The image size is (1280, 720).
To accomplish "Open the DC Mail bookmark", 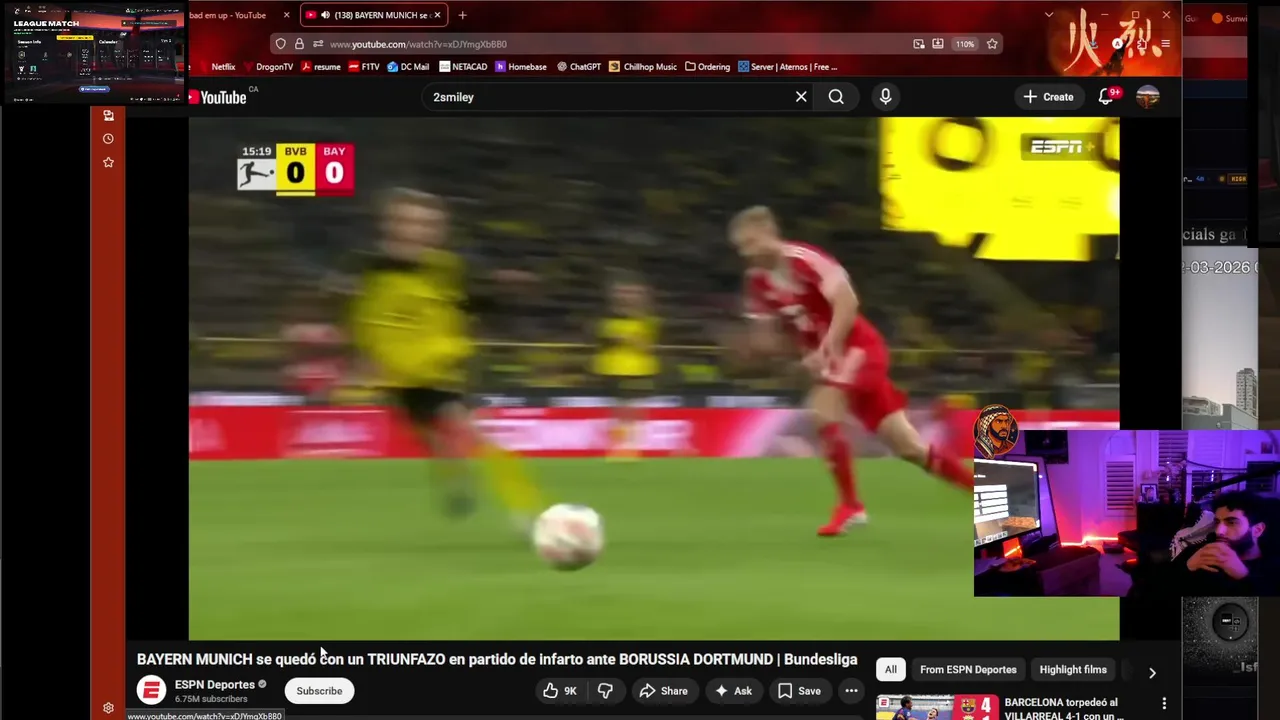I will 408,67.
